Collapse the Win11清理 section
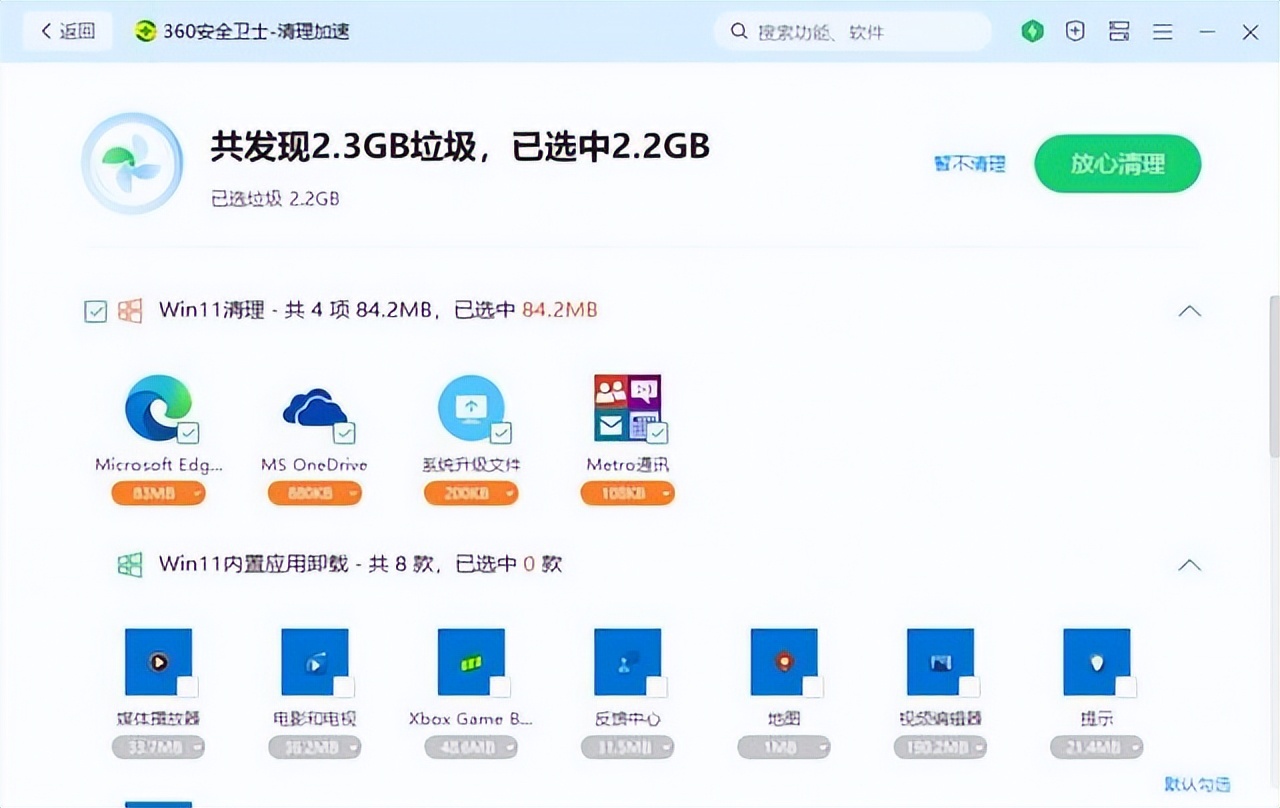Viewport: 1280px width, 808px height. pyautogui.click(x=1189, y=311)
